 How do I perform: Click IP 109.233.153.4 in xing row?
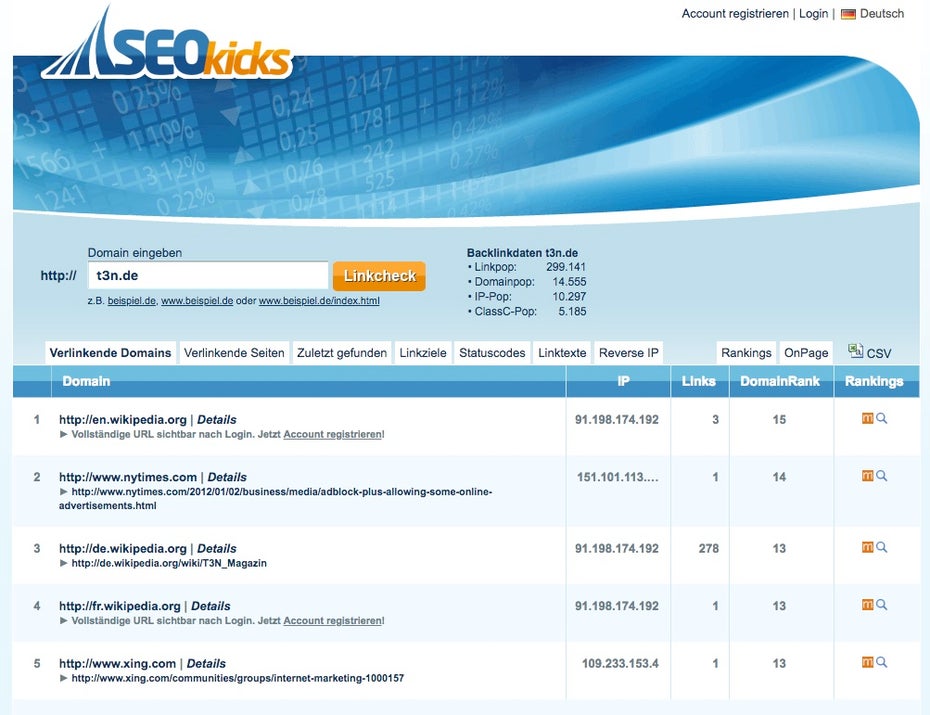[x=620, y=663]
